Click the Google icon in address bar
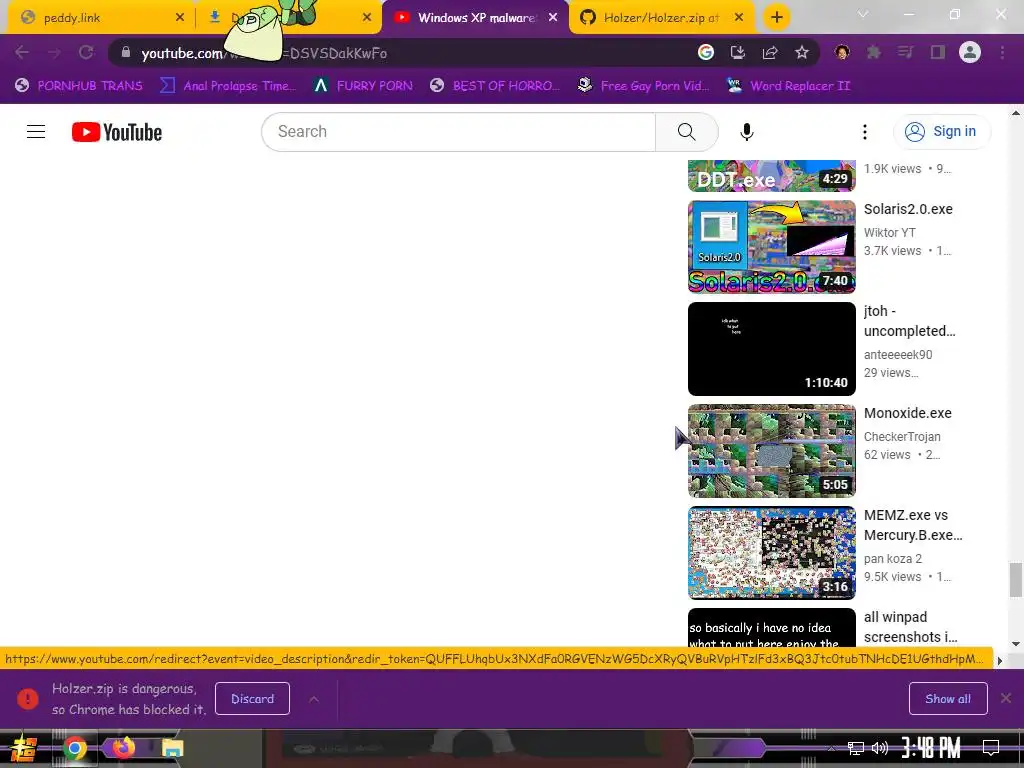The image size is (1024, 768). tap(706, 53)
